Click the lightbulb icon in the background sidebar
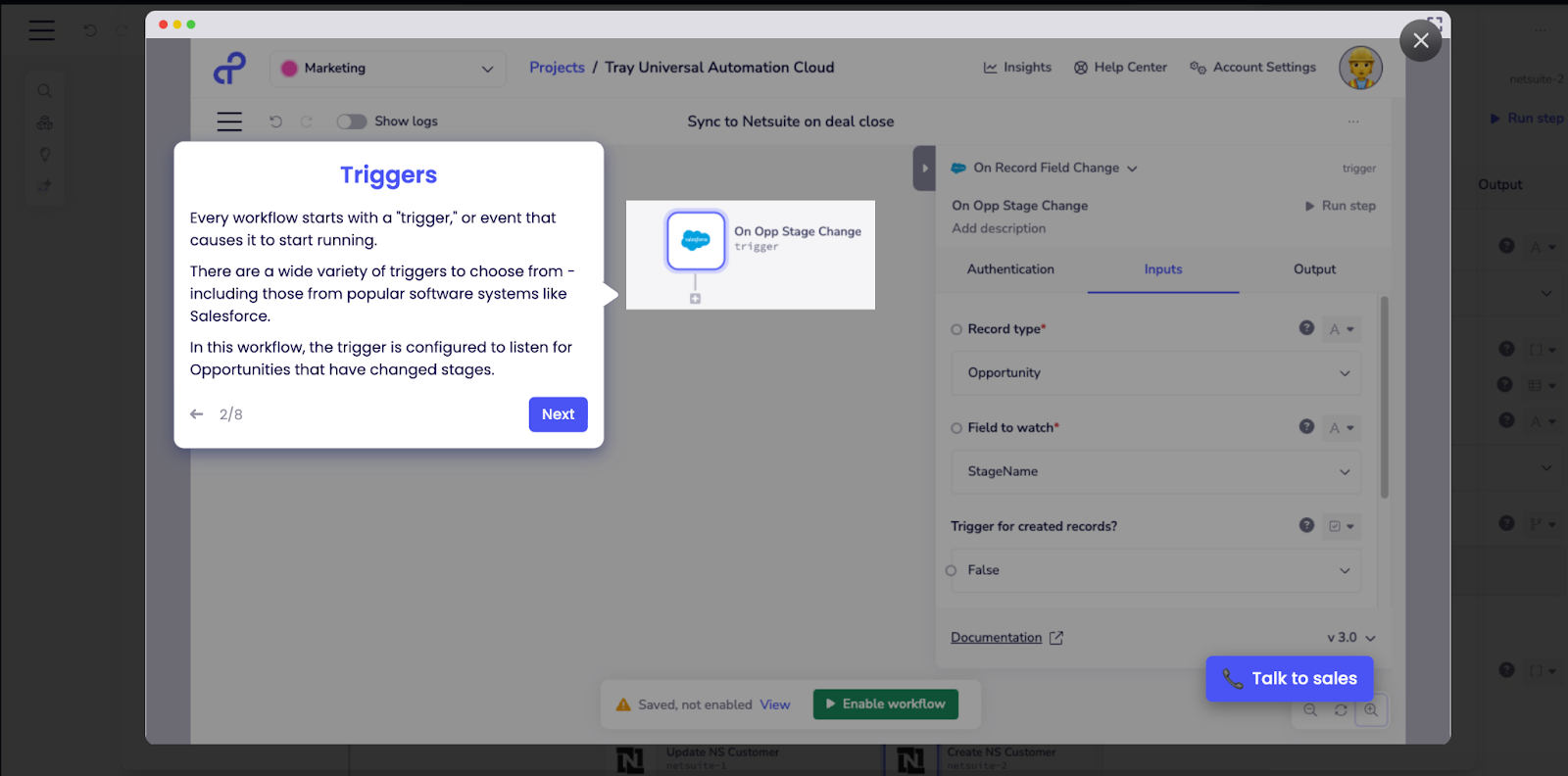Viewport: 1568px width, 776px height. coord(44,154)
